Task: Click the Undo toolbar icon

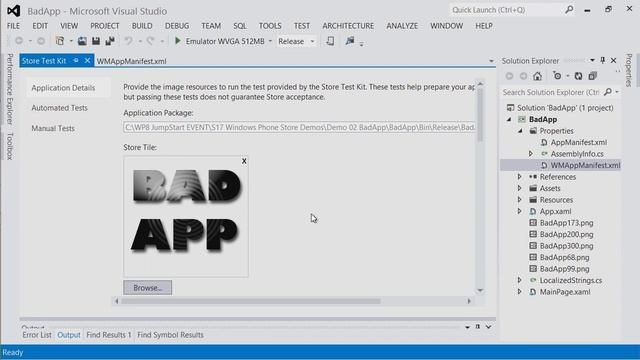Action: click(x=129, y=41)
